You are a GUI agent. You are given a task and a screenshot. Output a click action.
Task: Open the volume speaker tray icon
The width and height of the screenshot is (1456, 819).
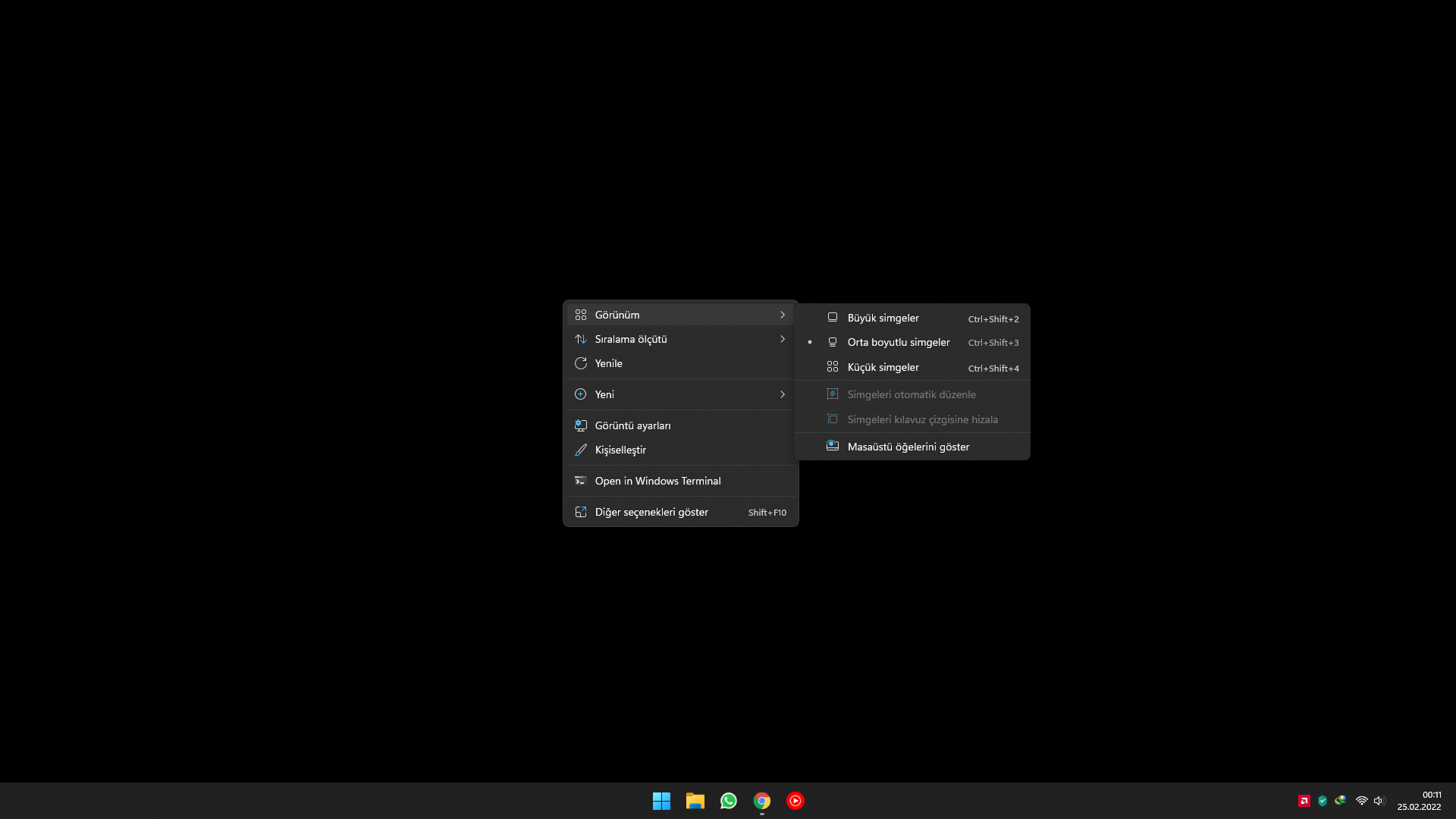(1379, 801)
